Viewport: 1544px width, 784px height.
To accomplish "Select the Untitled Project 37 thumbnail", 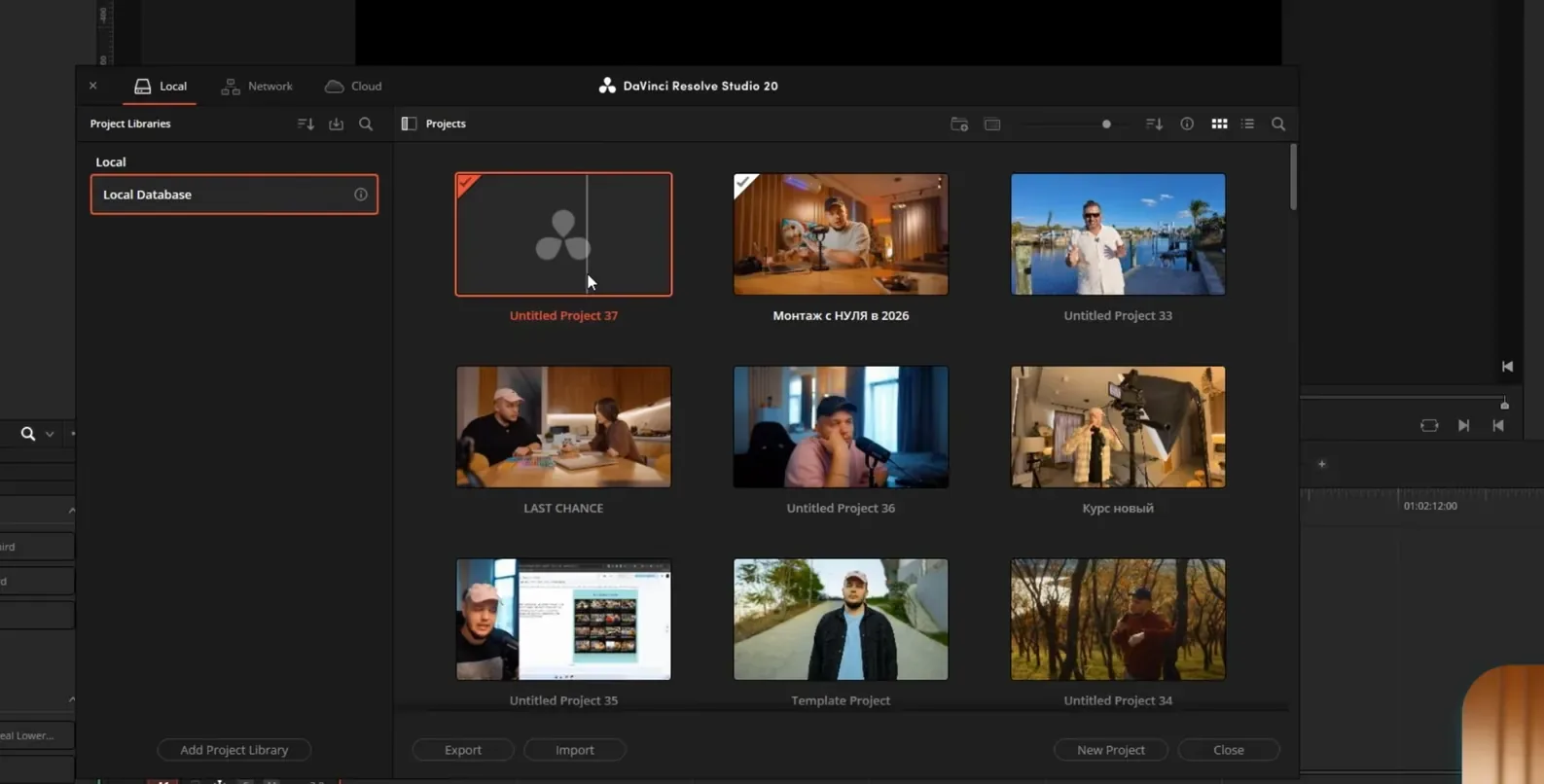I will 563,234.
